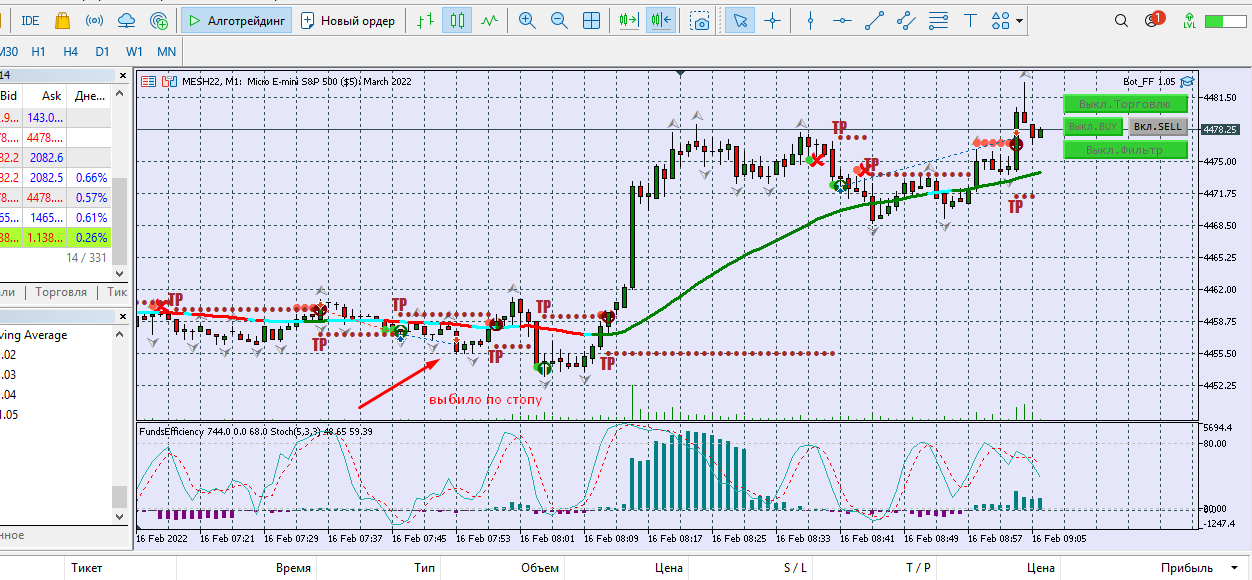The height and width of the screenshot is (580, 1252).
Task: Click the add-cloud icon next to Algo Trading
Action: pos(158,20)
